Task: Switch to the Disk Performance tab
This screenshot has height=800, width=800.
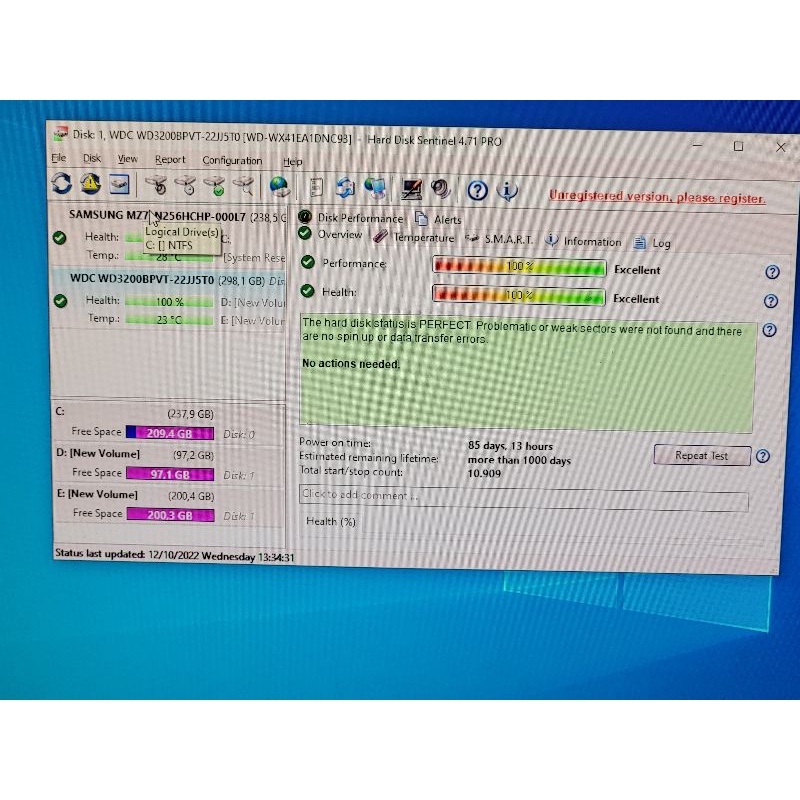Action: pyautogui.click(x=352, y=218)
